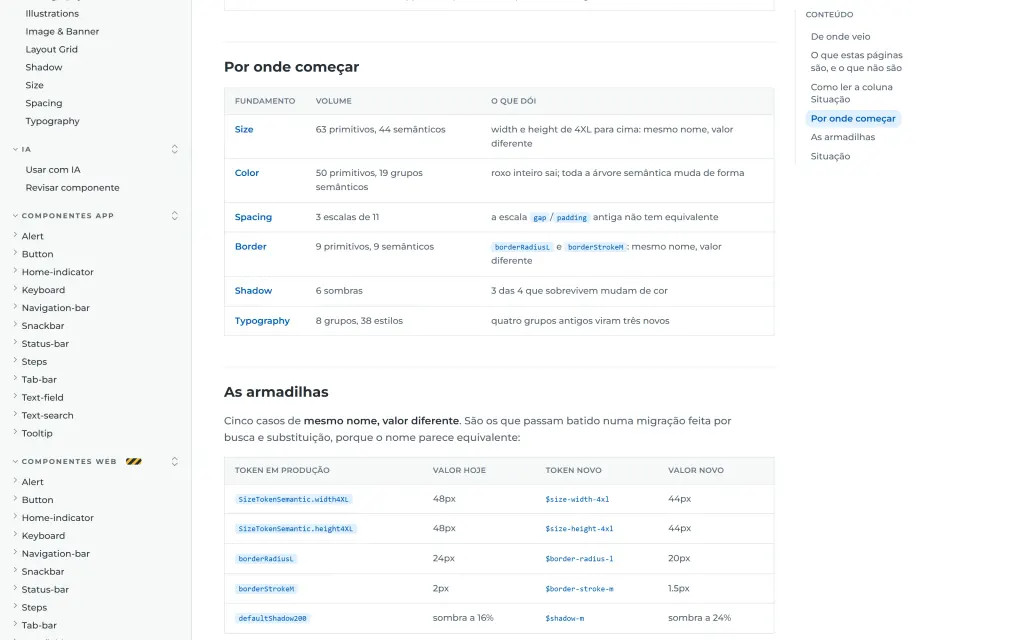
Task: Click the As armadilhas heading
Action: coord(276,392)
